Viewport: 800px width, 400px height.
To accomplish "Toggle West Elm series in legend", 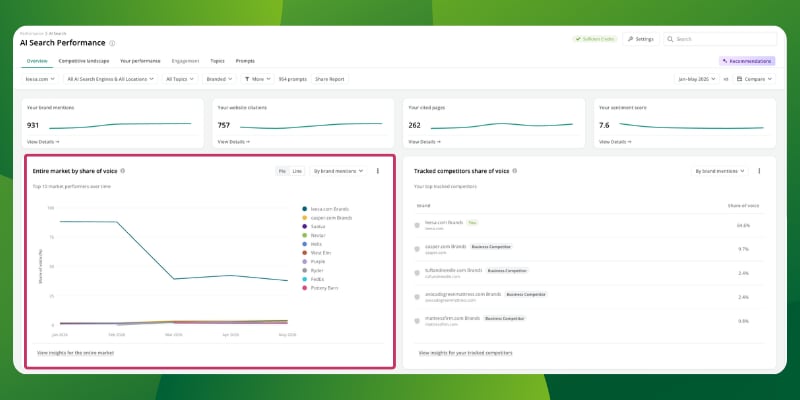I will pyautogui.click(x=316, y=253).
